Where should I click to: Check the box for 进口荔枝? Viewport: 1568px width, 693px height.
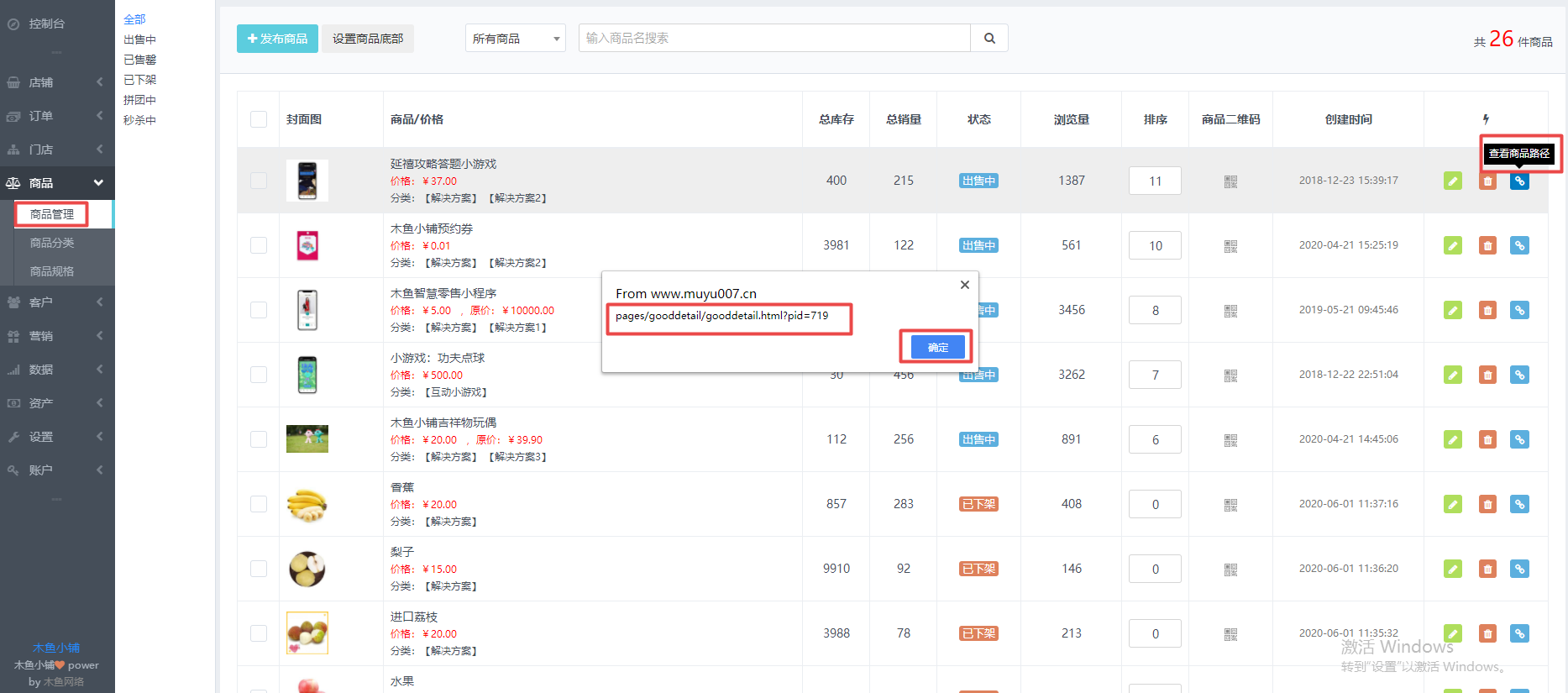[x=259, y=633]
